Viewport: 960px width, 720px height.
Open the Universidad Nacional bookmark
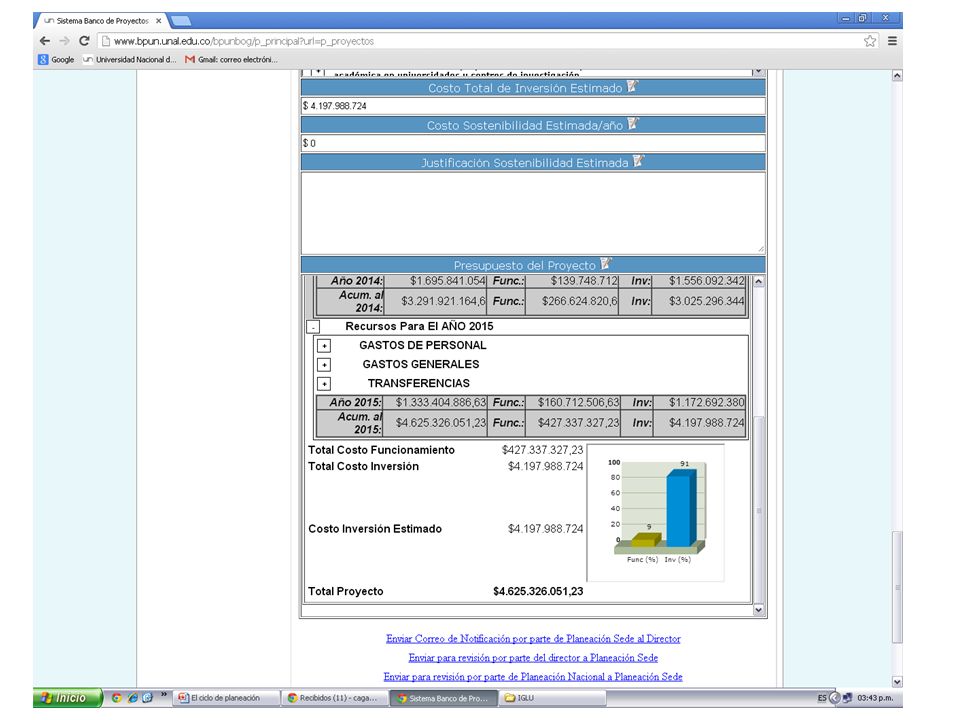(x=130, y=59)
